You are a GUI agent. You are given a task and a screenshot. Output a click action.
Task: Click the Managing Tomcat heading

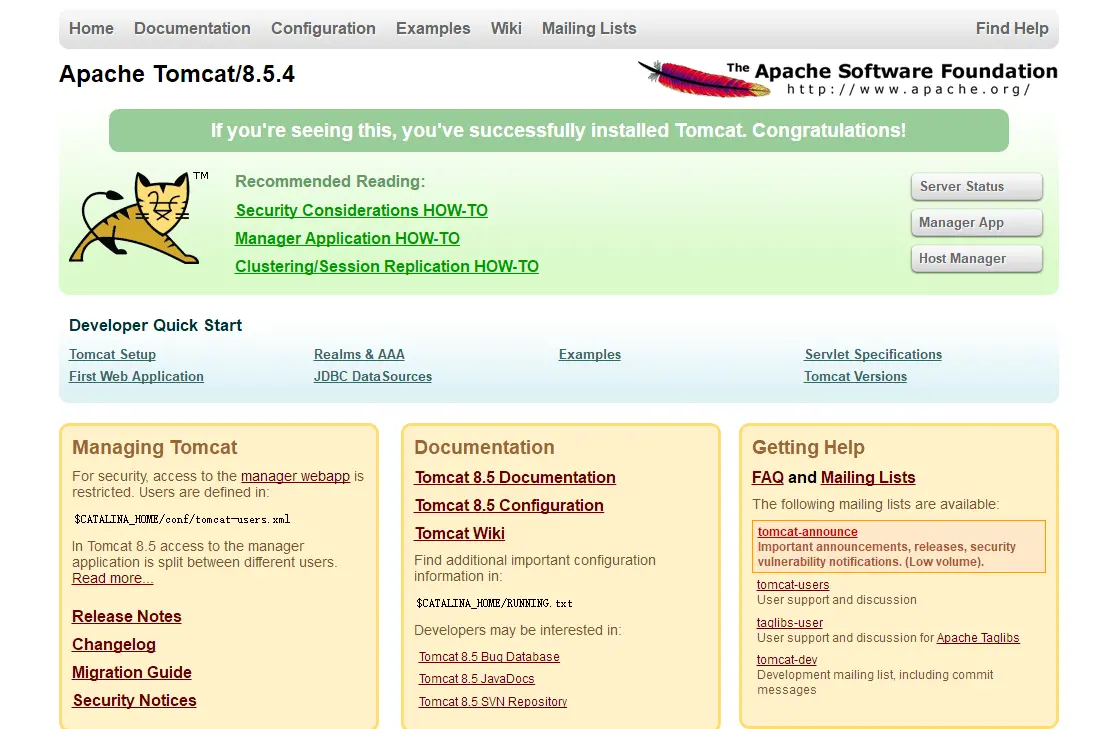click(x=154, y=447)
